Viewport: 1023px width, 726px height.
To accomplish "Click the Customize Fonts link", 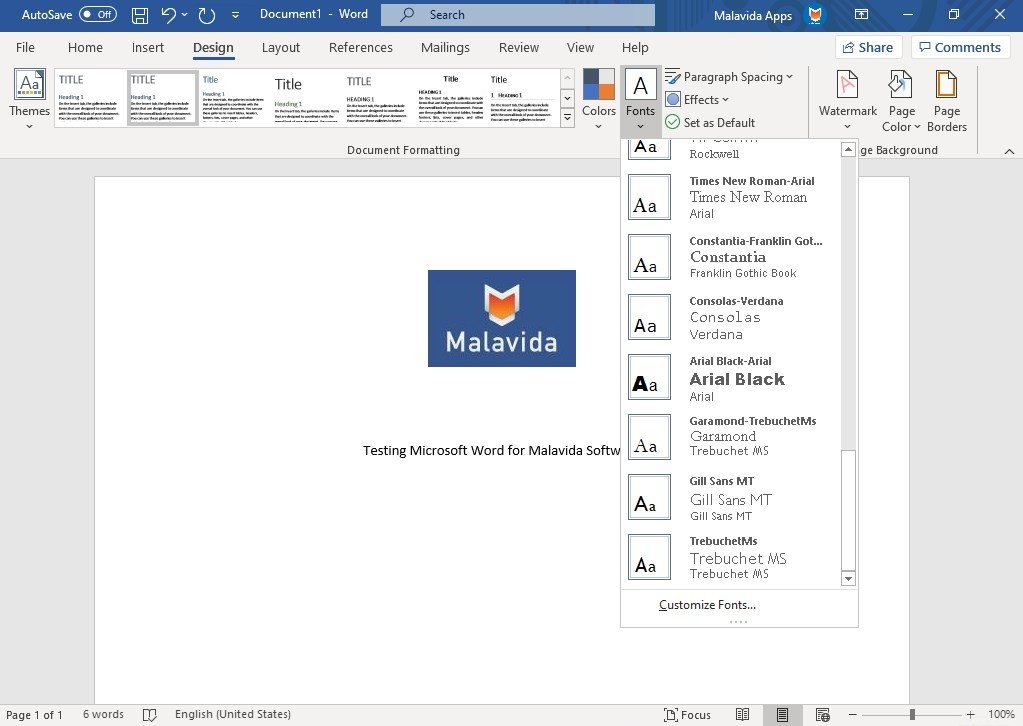I will click(707, 605).
